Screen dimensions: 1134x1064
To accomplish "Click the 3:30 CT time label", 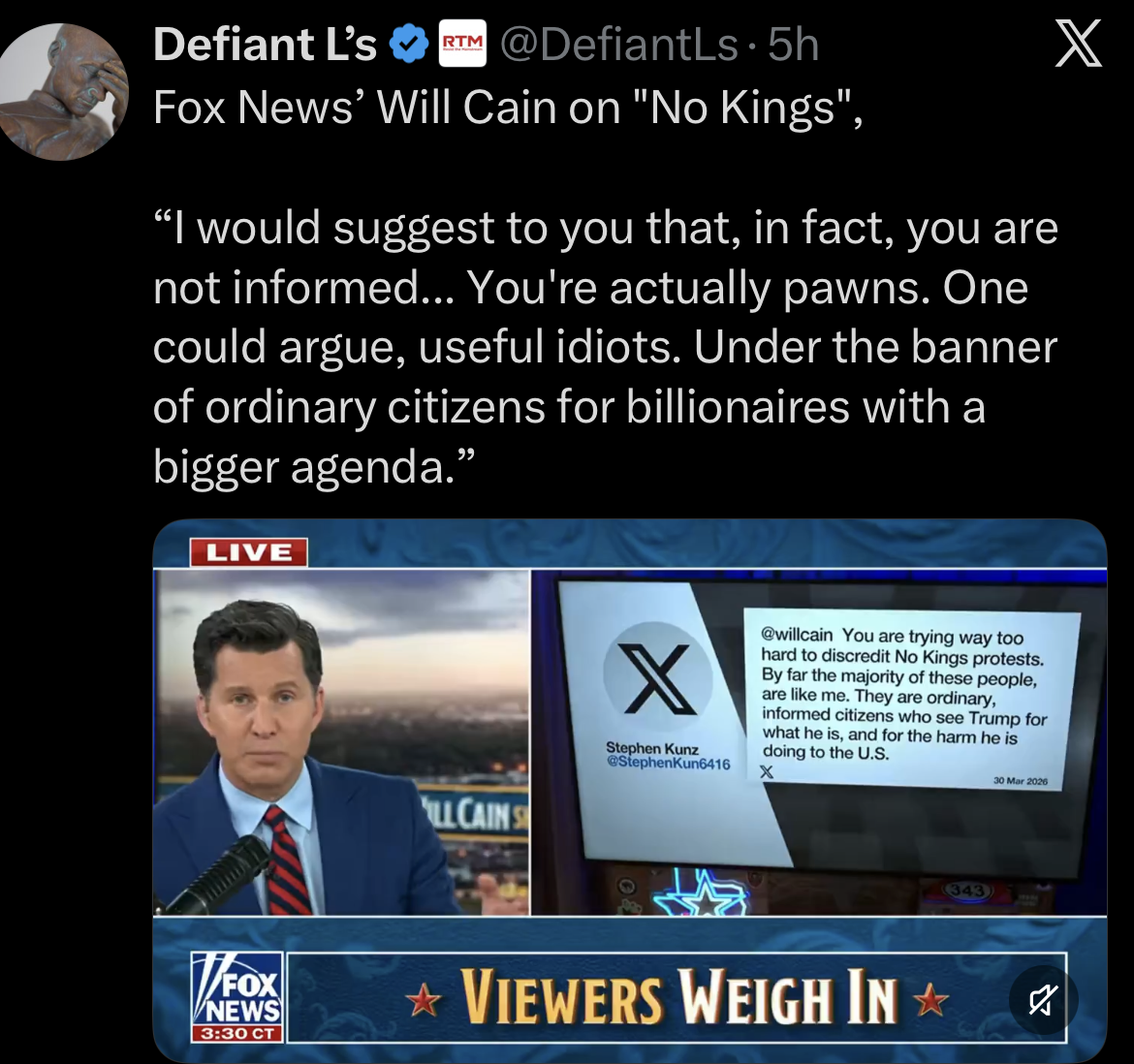I will coord(237,1033).
